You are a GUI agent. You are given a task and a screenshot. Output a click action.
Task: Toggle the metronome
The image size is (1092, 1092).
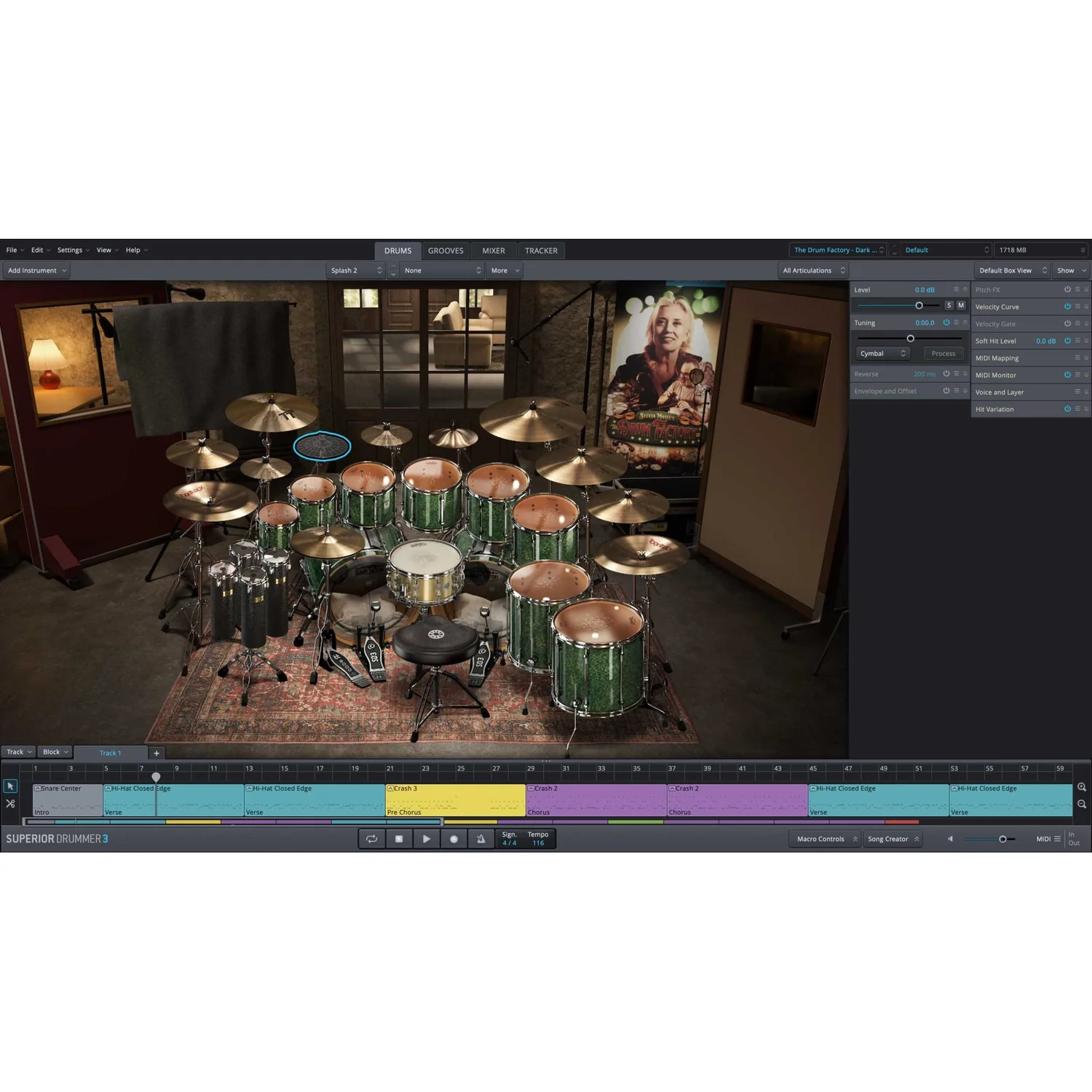pos(480,839)
